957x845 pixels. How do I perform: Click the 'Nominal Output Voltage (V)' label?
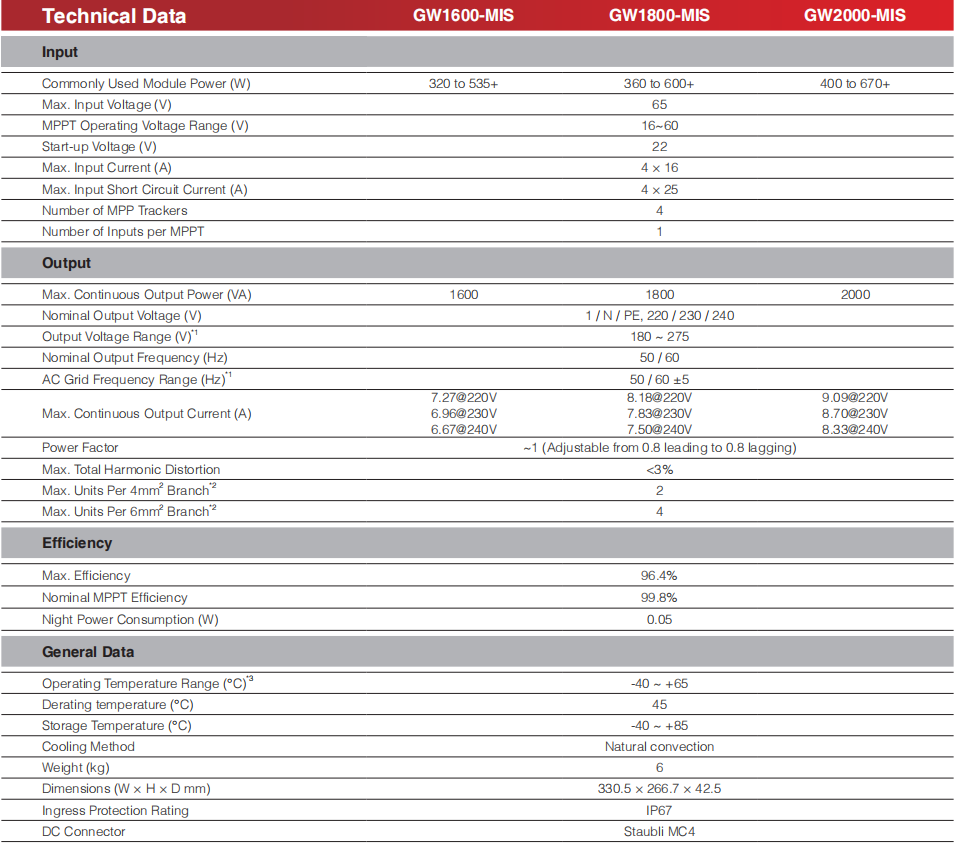pos(121,316)
